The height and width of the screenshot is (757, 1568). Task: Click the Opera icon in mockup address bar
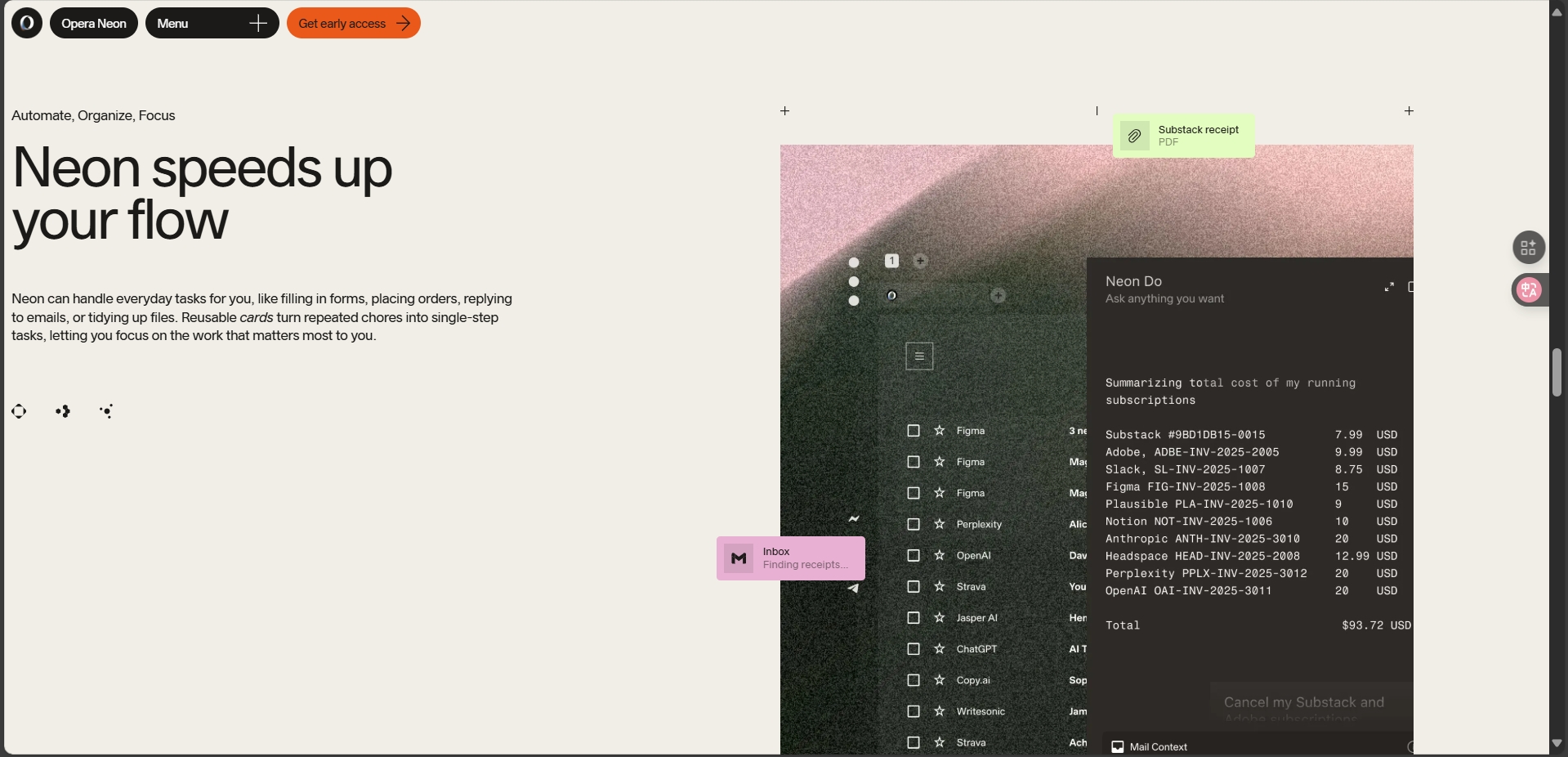coord(891,296)
